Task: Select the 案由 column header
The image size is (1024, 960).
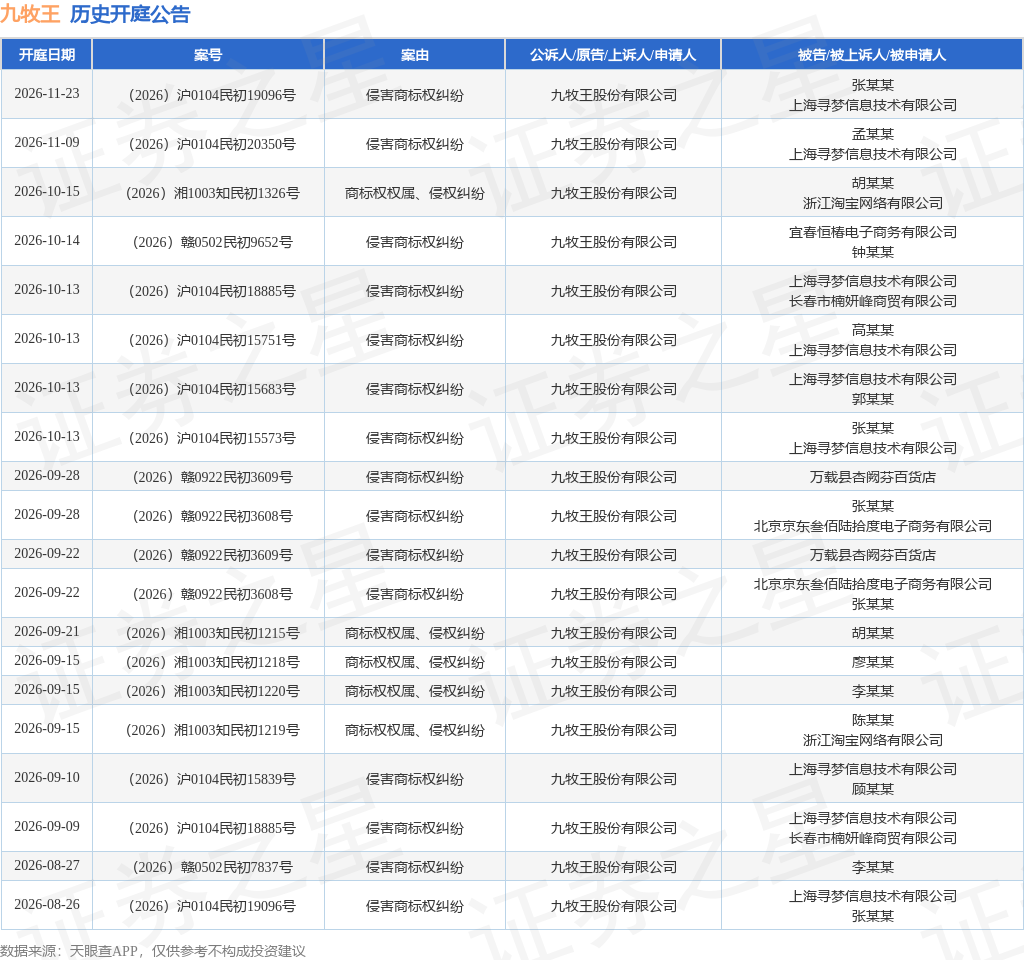Action: 415,55
